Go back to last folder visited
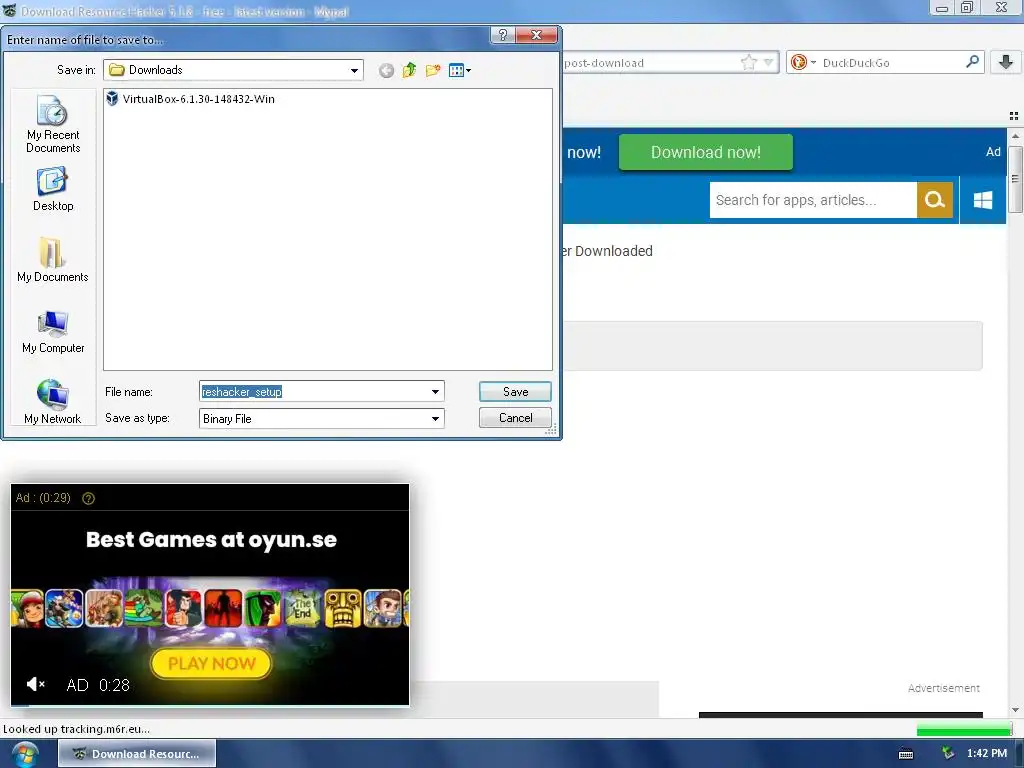 [386, 71]
